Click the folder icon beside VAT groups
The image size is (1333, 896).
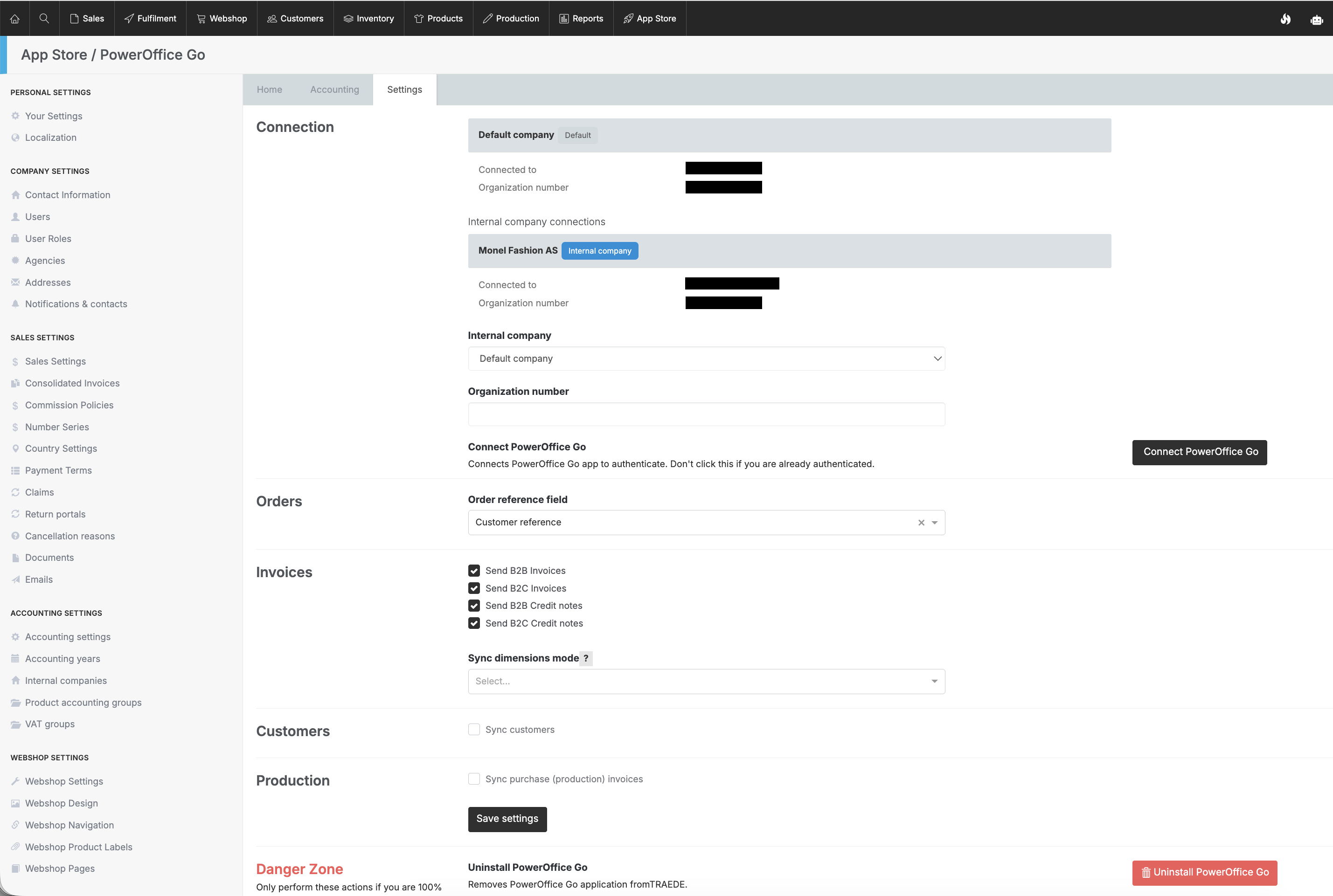(x=15, y=724)
